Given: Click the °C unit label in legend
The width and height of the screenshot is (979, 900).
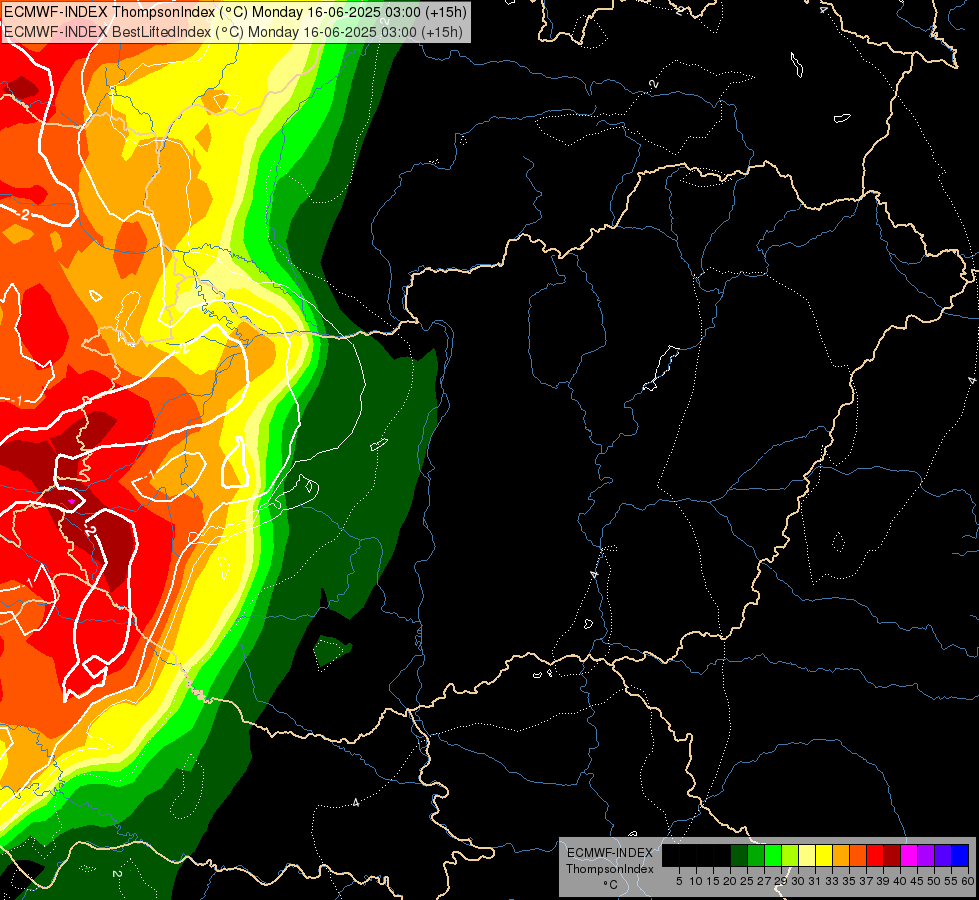Looking at the screenshot, I should (610, 885).
